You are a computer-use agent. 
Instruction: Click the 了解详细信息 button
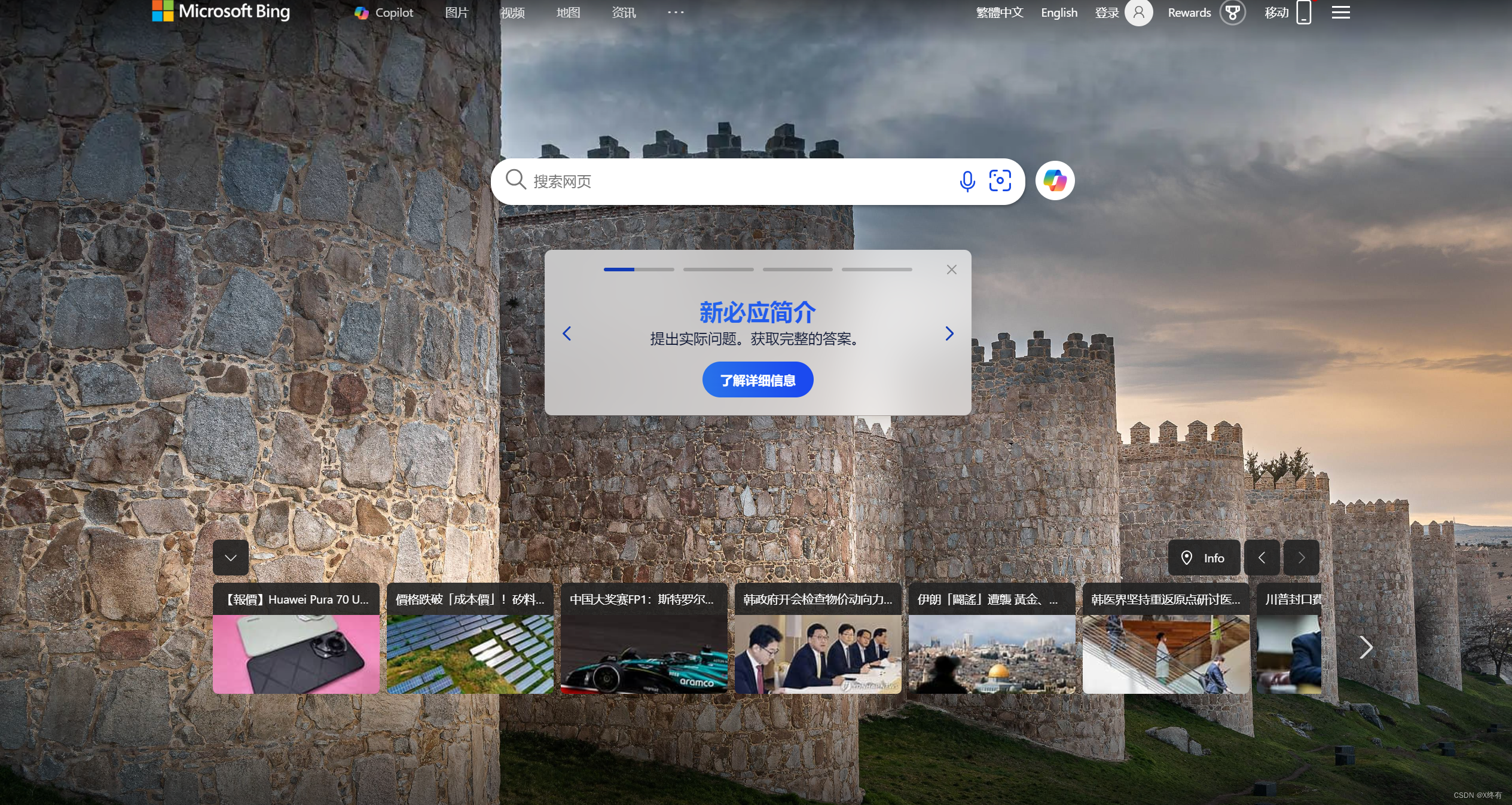point(757,380)
